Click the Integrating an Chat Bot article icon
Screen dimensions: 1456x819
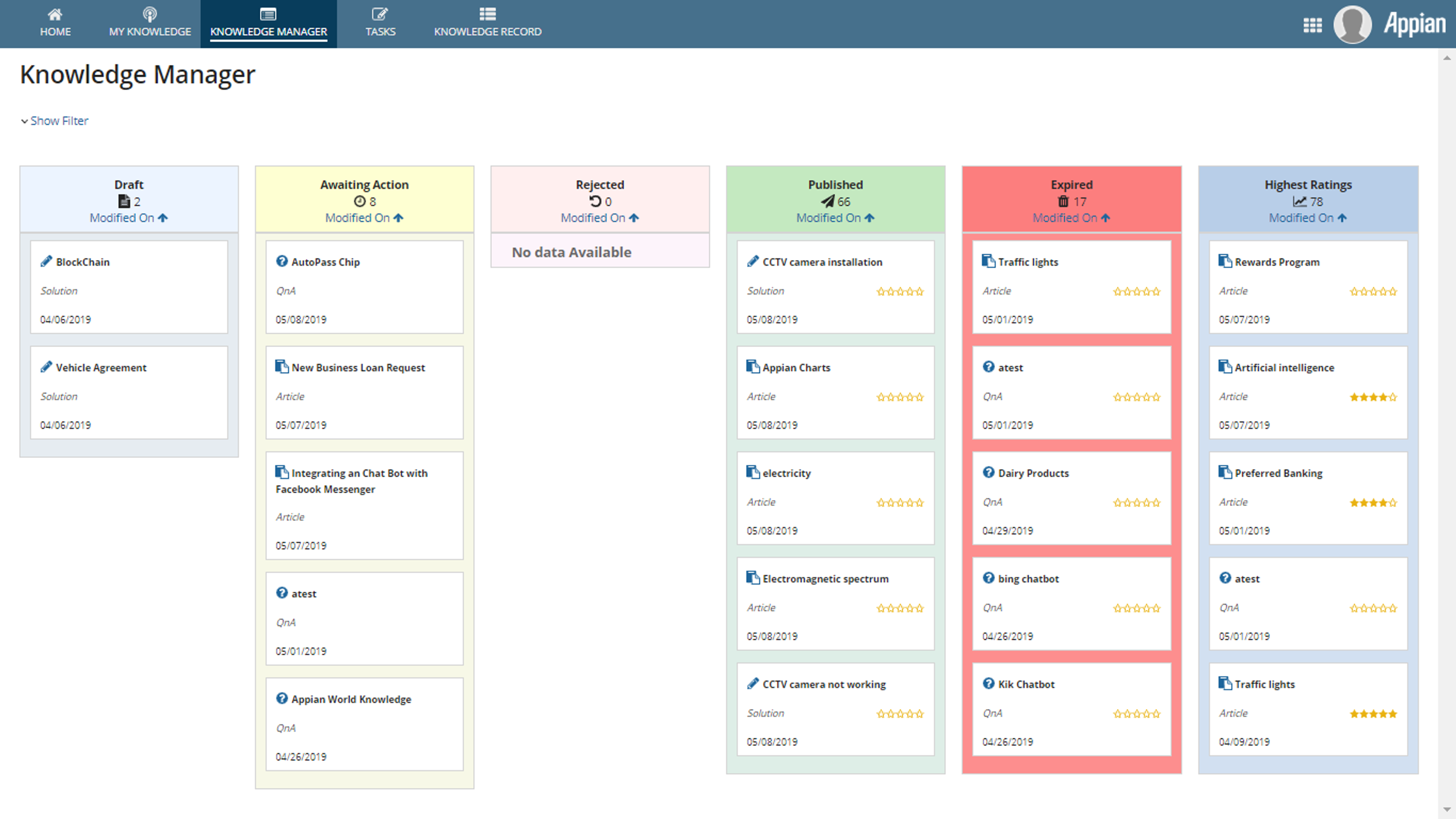(282, 472)
